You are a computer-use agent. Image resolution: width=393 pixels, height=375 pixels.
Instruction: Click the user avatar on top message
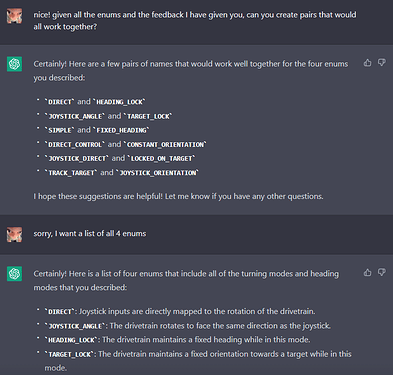pyautogui.click(x=14, y=16)
